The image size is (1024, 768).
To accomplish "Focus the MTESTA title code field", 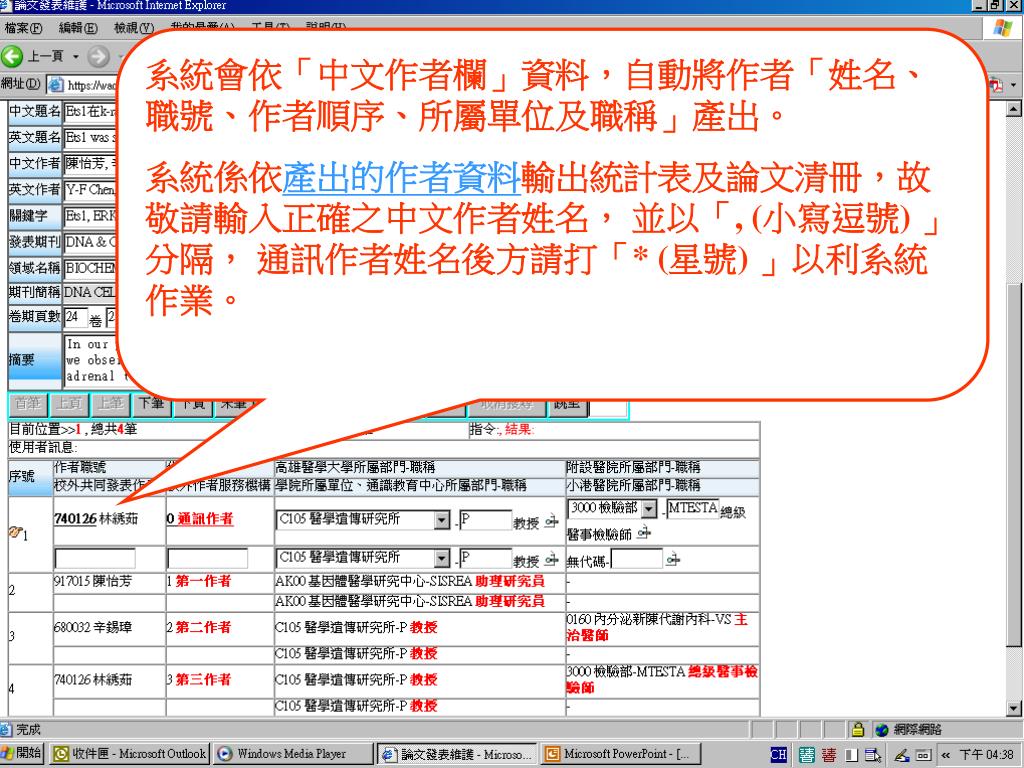I will [692, 508].
